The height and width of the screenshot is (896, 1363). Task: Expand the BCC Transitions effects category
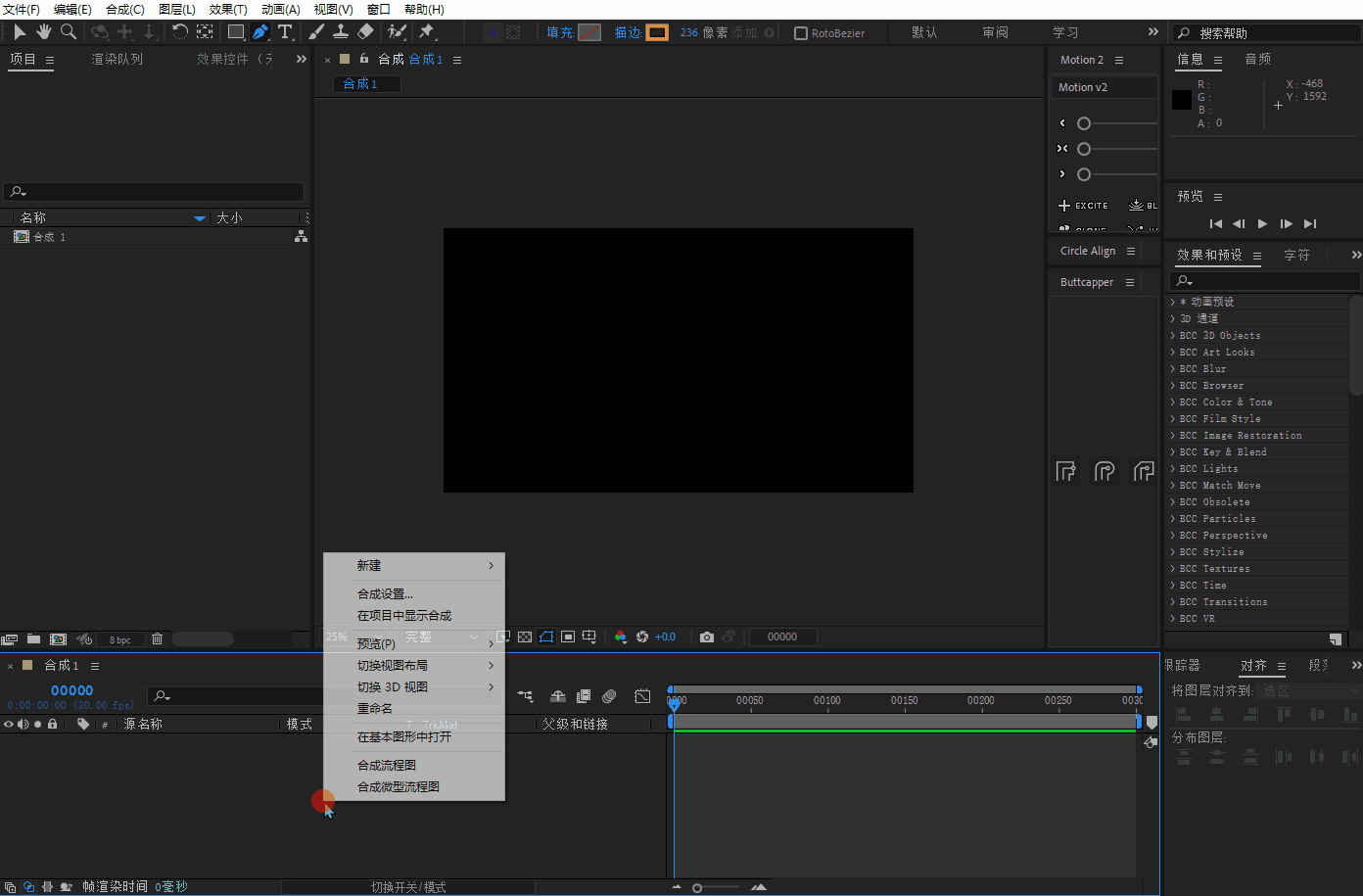point(1172,601)
